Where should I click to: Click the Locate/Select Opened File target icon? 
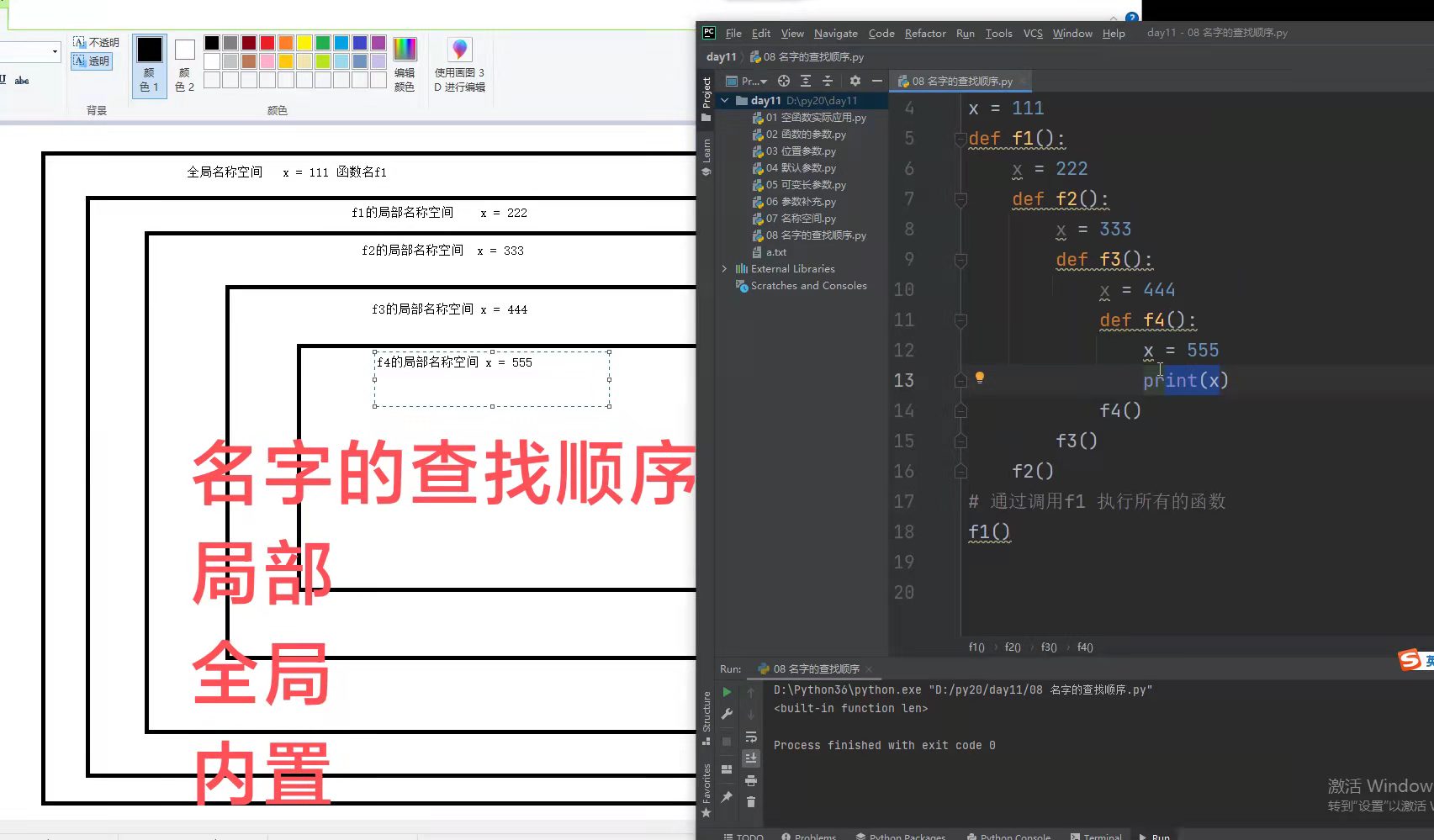783,81
